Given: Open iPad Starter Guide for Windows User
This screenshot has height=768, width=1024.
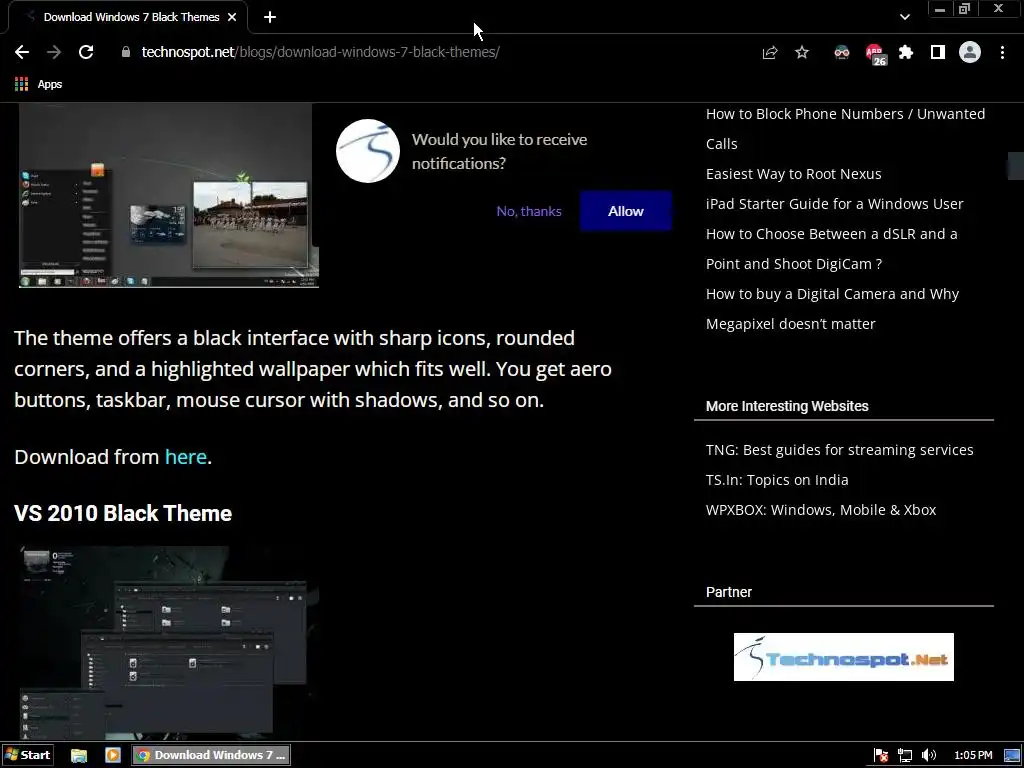Looking at the screenshot, I should 835,204.
